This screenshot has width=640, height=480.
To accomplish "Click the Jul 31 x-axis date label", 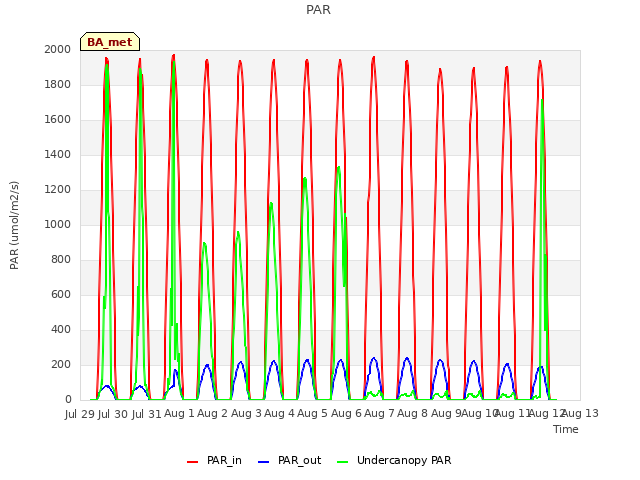I will tap(146, 414).
